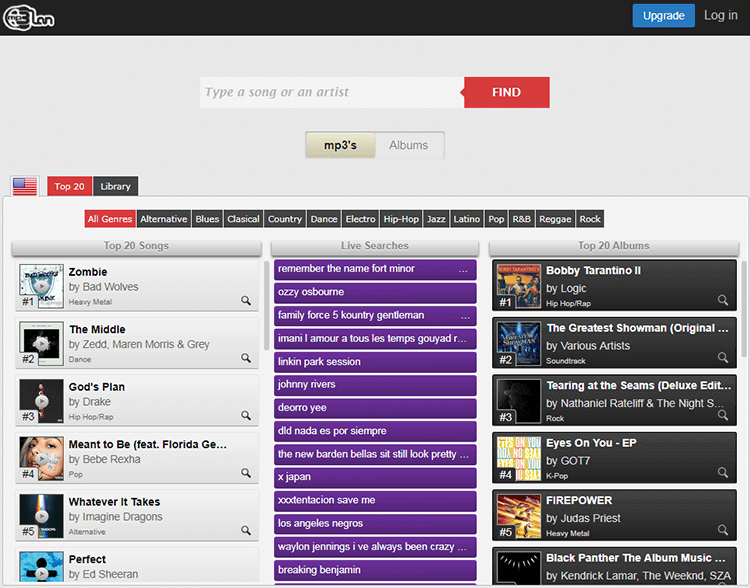Viewport: 750px width, 588px height.
Task: Click magnifier icon on God's Plan
Action: pyautogui.click(x=246, y=415)
